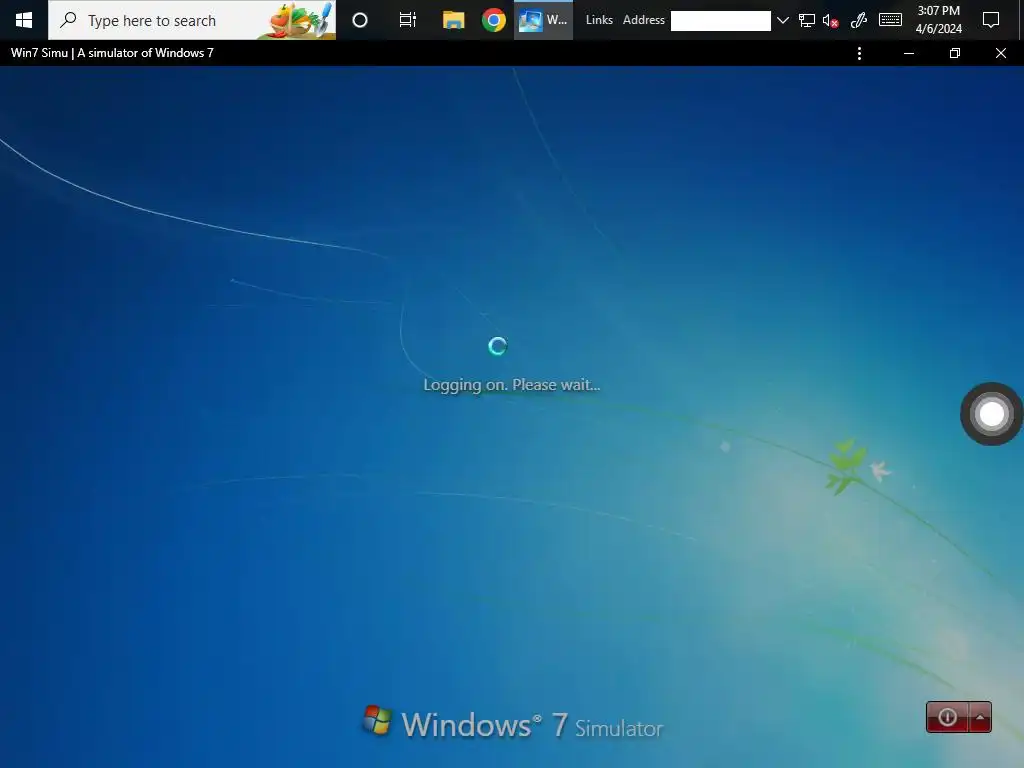Open Task View on taskbar
Image resolution: width=1024 pixels, height=768 pixels.
(x=408, y=20)
